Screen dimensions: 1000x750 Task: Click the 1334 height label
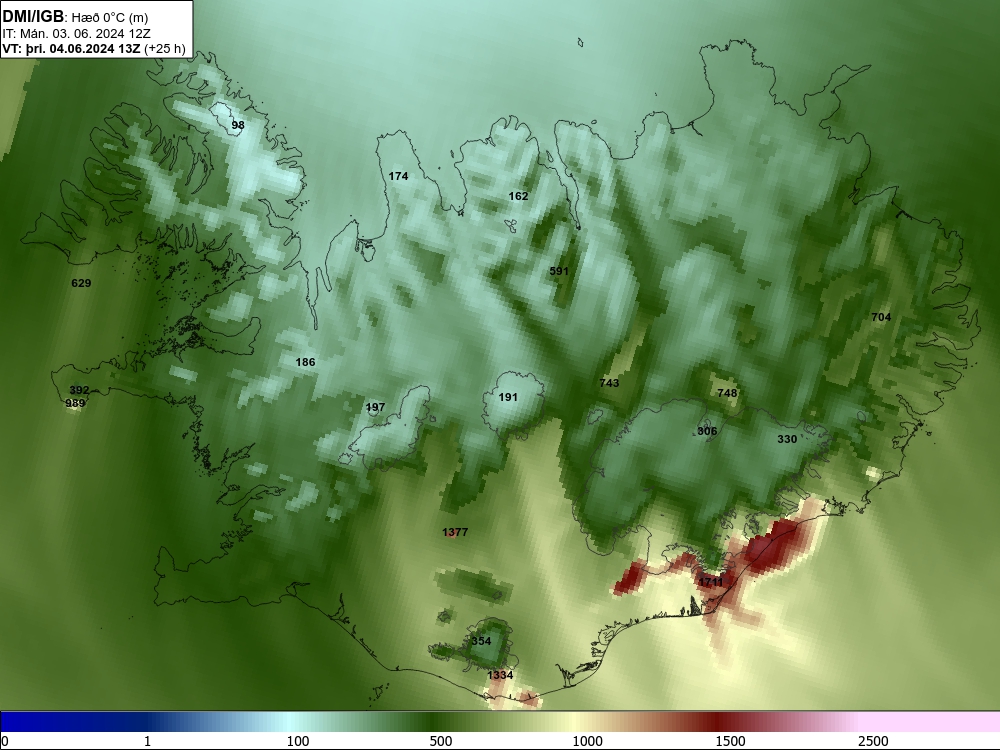(x=500, y=675)
